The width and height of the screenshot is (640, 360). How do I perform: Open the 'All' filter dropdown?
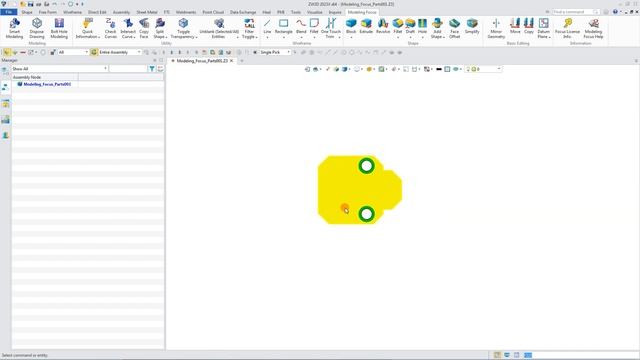coord(73,52)
